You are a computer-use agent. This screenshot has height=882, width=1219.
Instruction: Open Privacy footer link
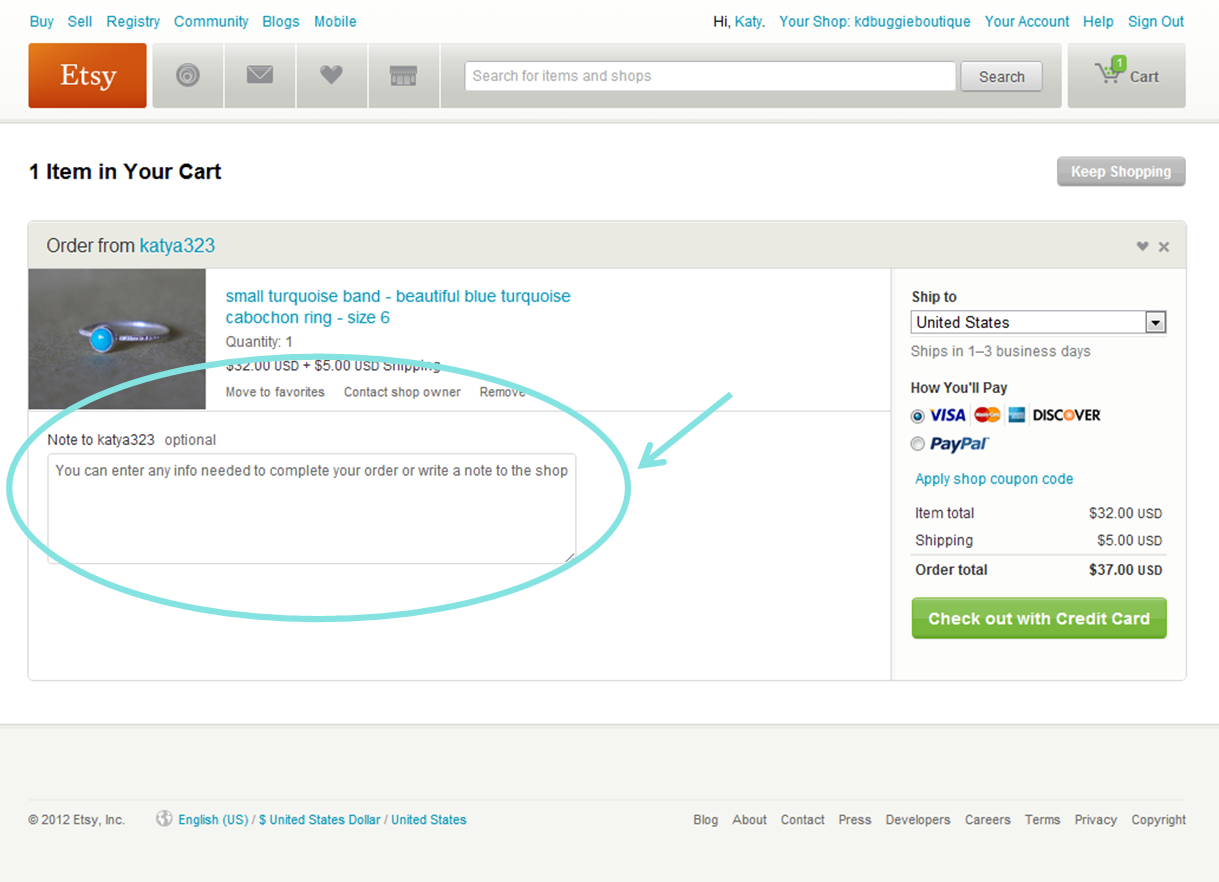coord(1096,820)
